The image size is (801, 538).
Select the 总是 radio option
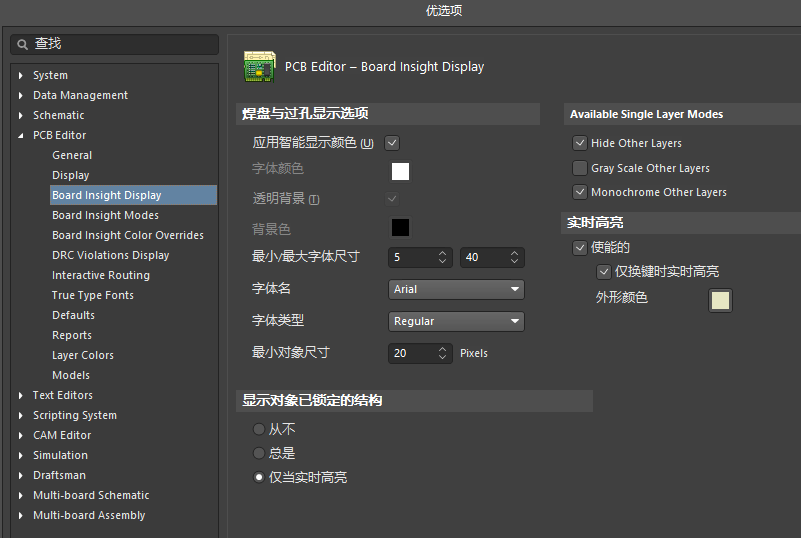click(x=259, y=453)
